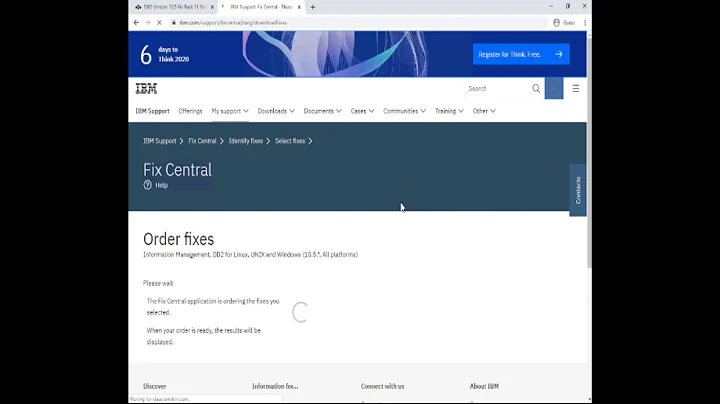Close the DB2 Version 10.5 Fix Pack tab
Screen dimensions: 720x404
click(212, 7)
